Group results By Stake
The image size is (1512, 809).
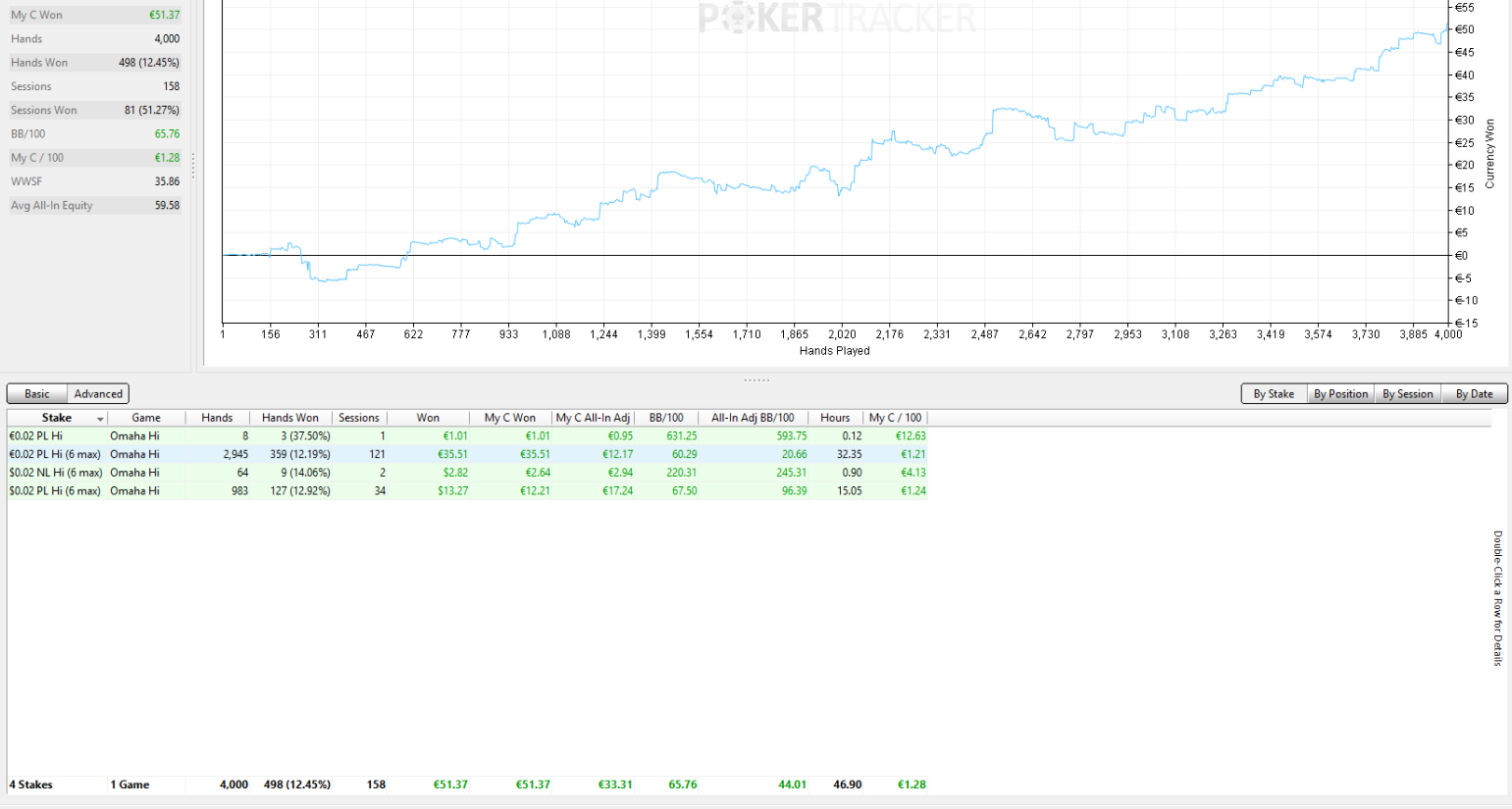[x=1274, y=394]
